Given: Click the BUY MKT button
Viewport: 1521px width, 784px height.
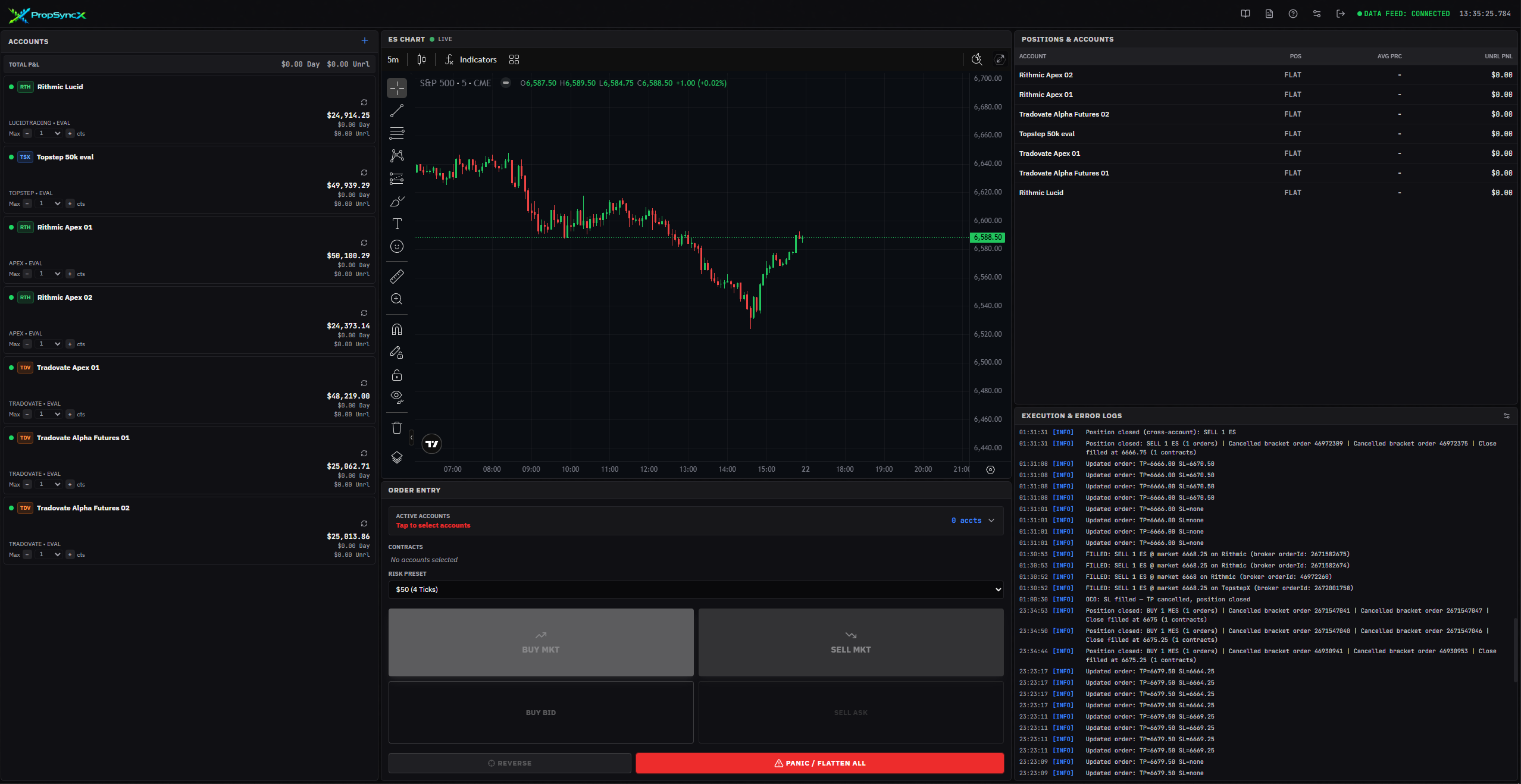Looking at the screenshot, I should pyautogui.click(x=540, y=642).
